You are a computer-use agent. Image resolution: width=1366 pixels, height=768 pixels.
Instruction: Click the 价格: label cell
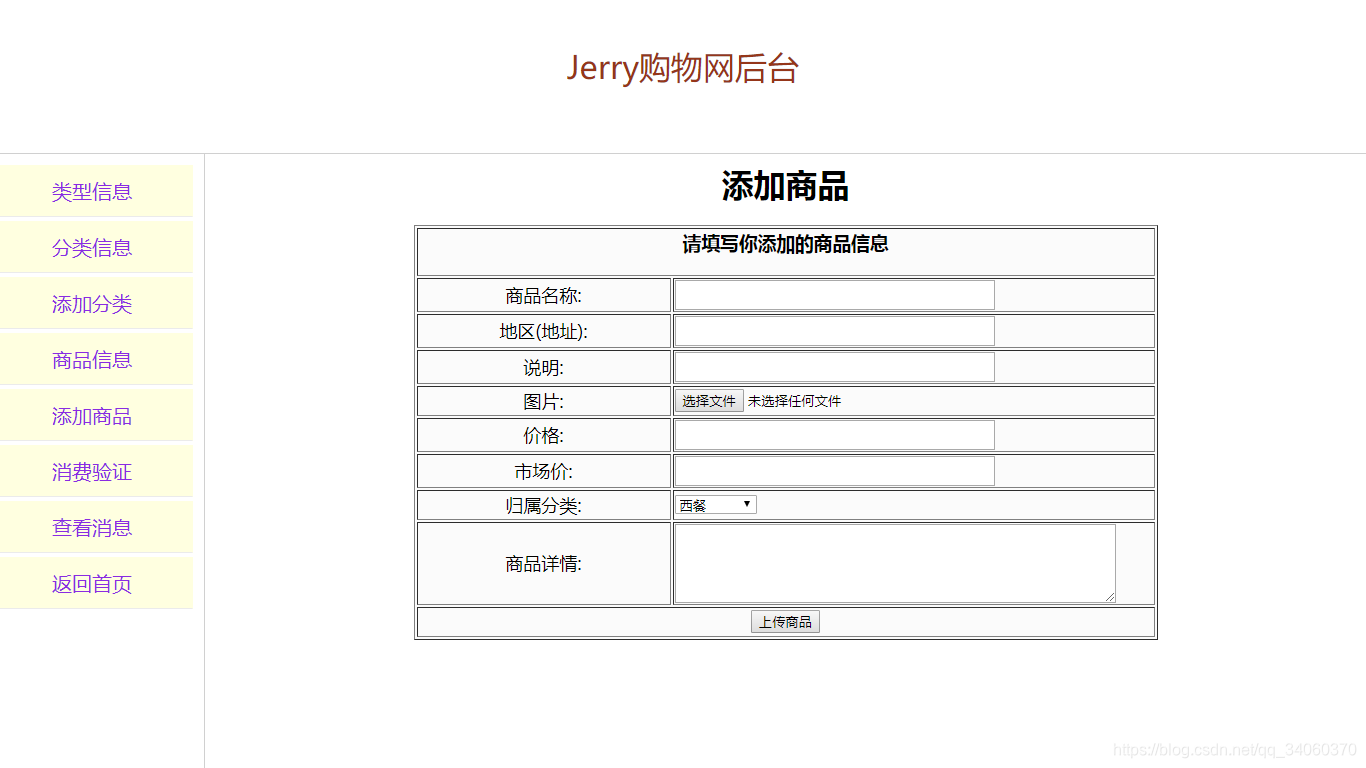(x=544, y=435)
